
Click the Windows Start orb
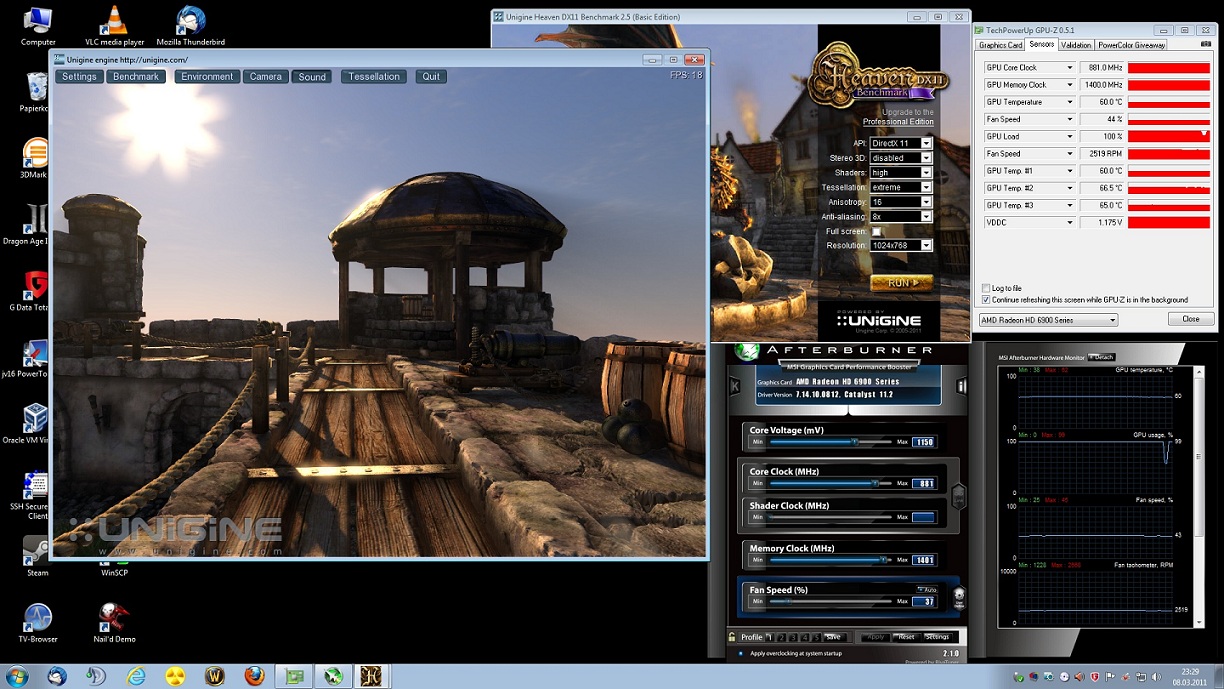(x=17, y=676)
